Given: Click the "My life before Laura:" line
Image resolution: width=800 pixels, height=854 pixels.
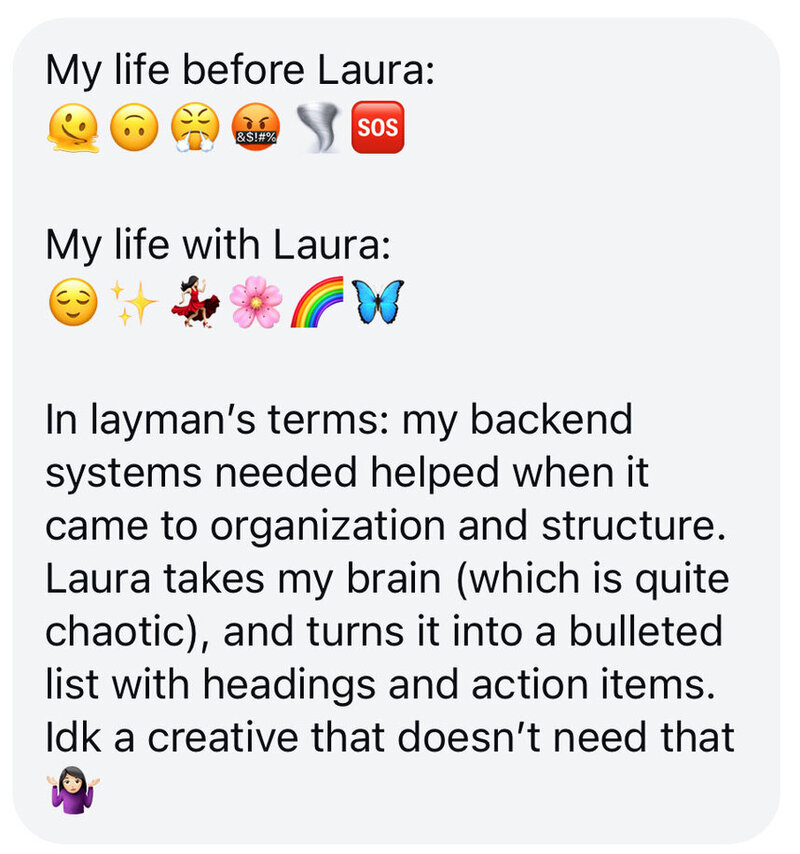Looking at the screenshot, I should [240, 71].
